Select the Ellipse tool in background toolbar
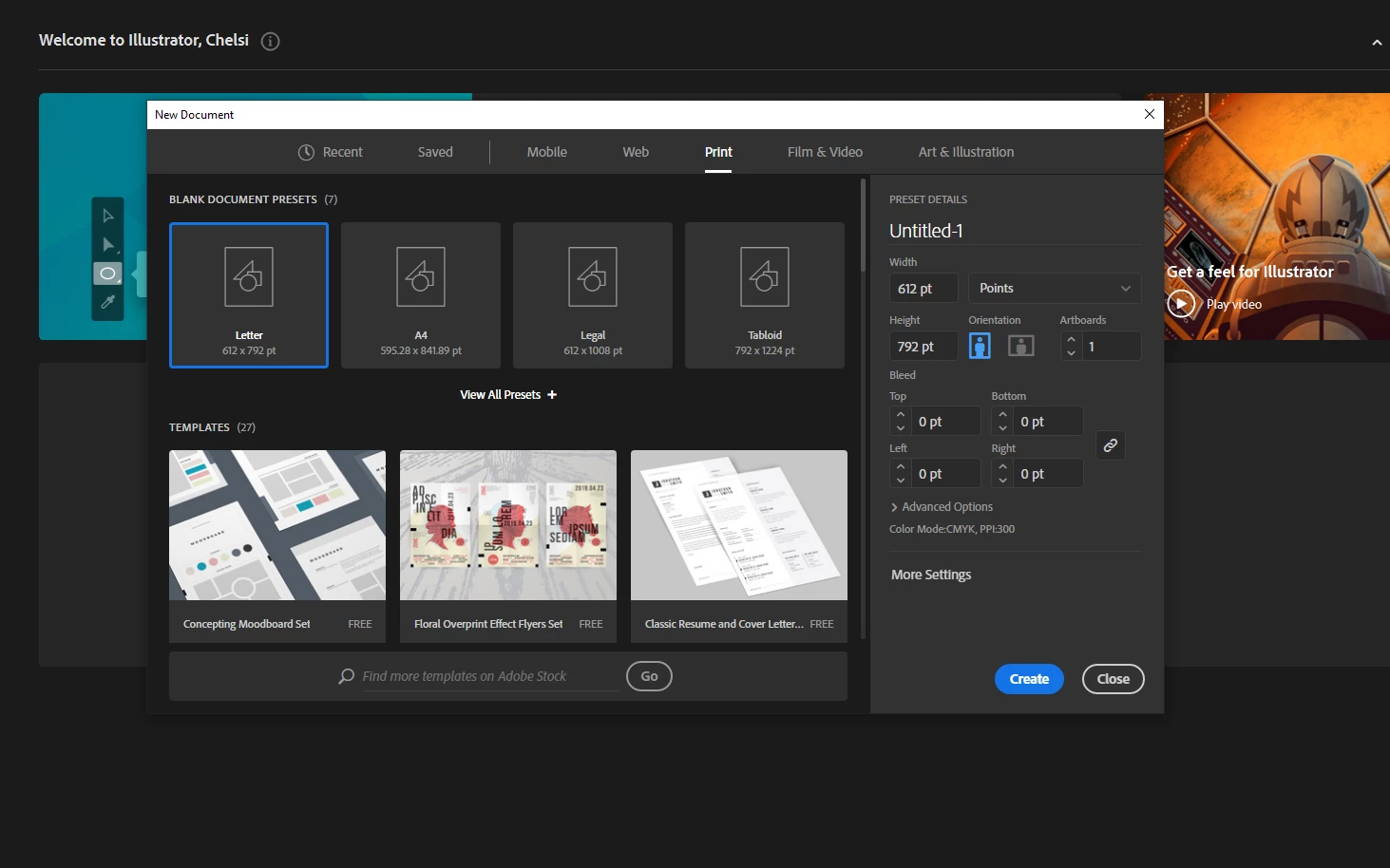The image size is (1390, 868). pyautogui.click(x=108, y=274)
